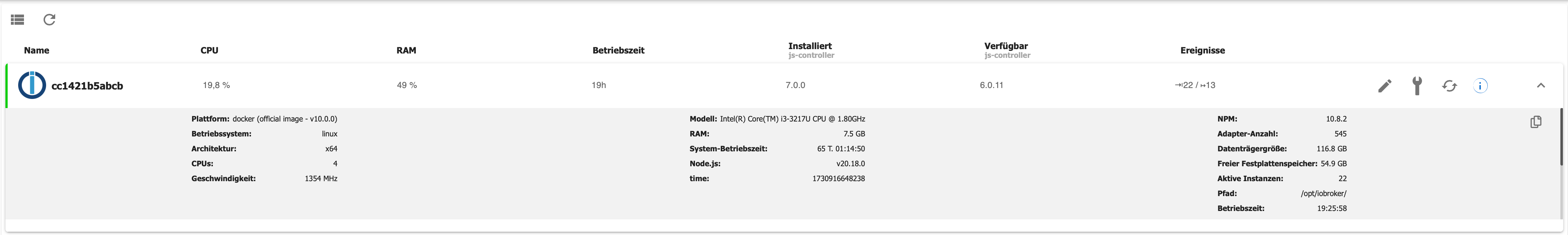
Task: Open host settings with the wrench icon
Action: (x=1417, y=86)
